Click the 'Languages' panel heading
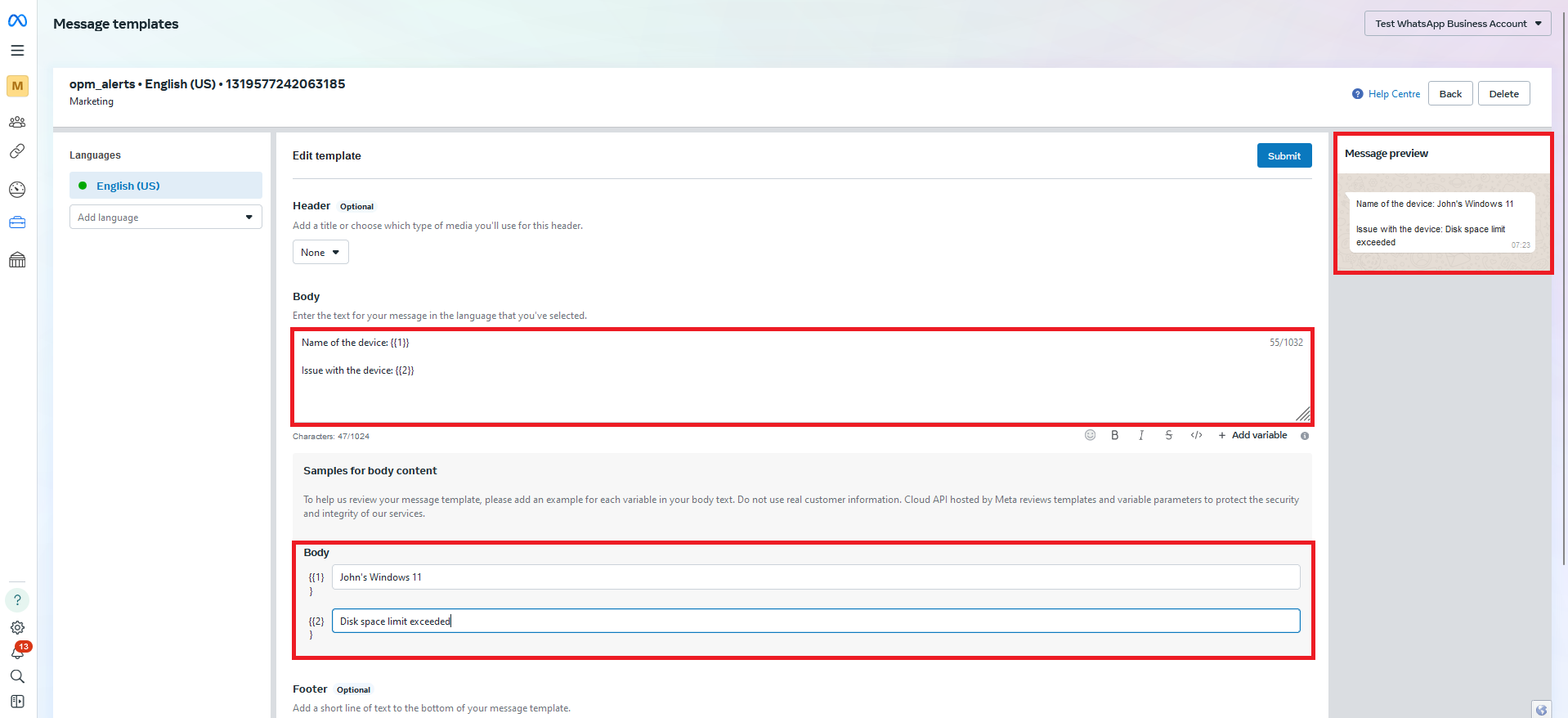This screenshot has width=1568, height=718. tap(95, 155)
